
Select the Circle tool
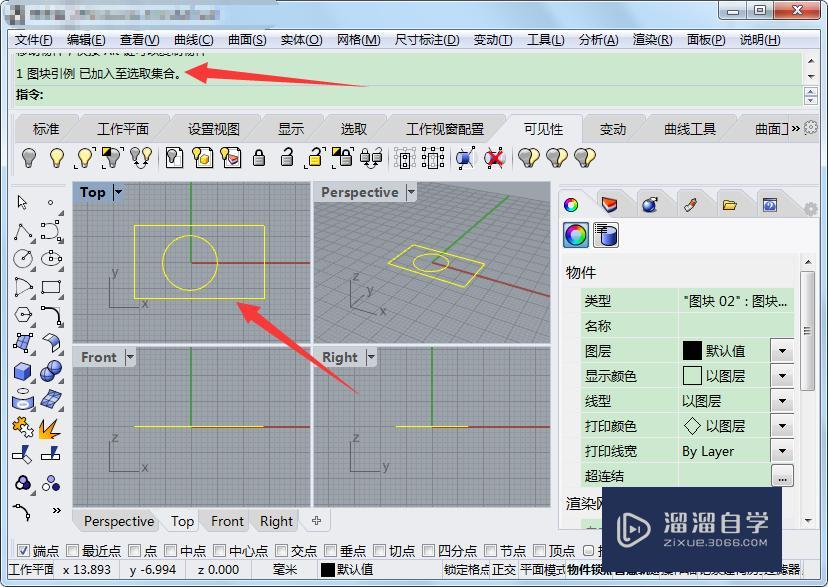pos(23,259)
